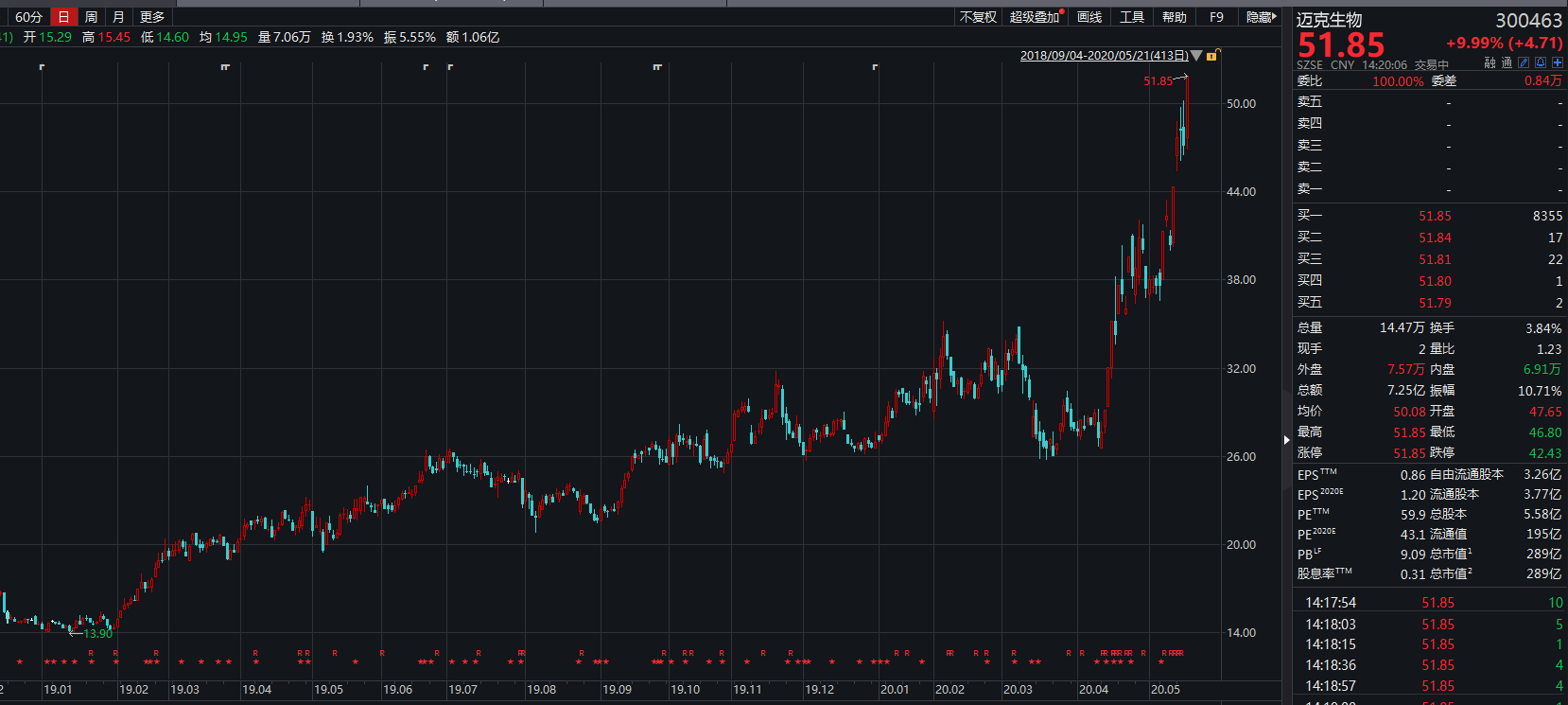
Task: Open the 帮助 menu
Action: coord(1175,17)
